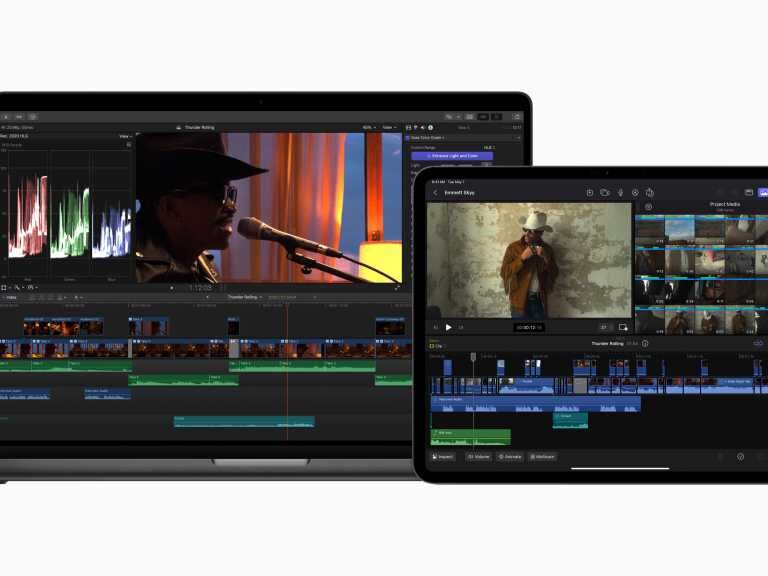Tap the round icon at right of iPad bottom bar
768x576 pixels.
click(741, 456)
